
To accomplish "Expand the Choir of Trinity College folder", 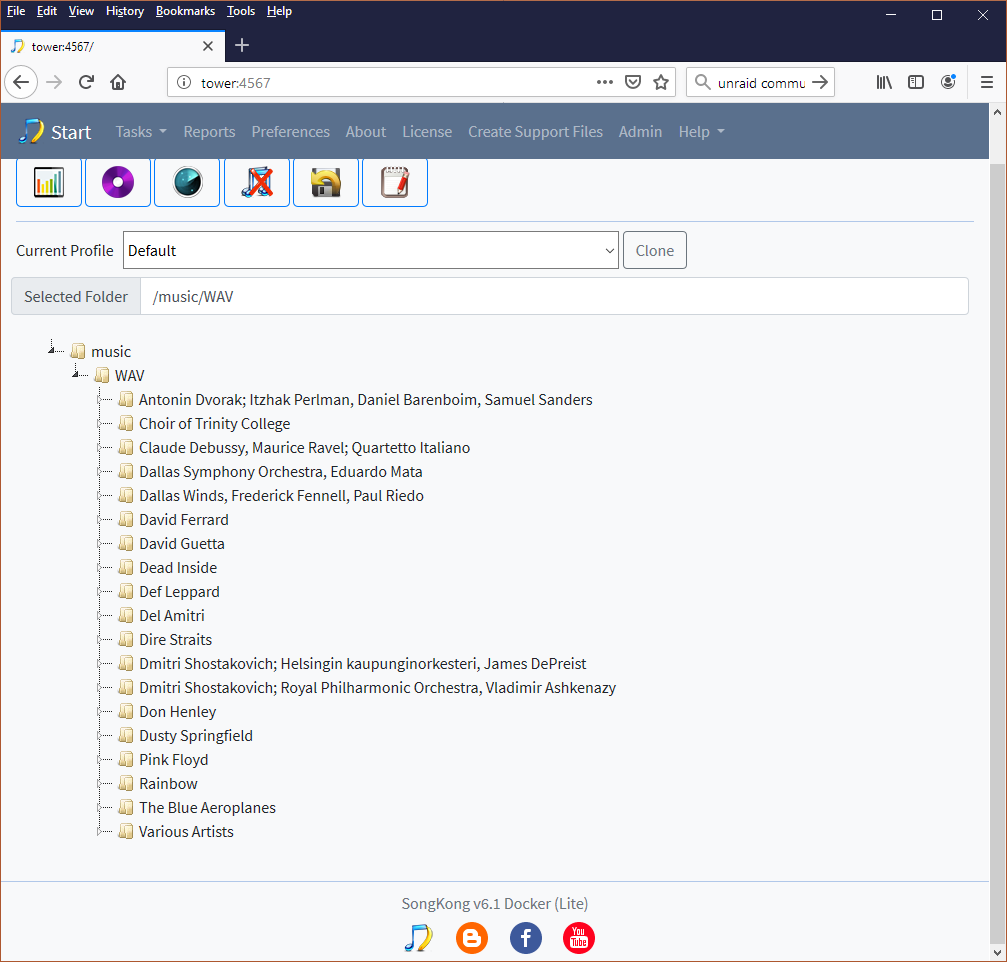I will tap(100, 424).
